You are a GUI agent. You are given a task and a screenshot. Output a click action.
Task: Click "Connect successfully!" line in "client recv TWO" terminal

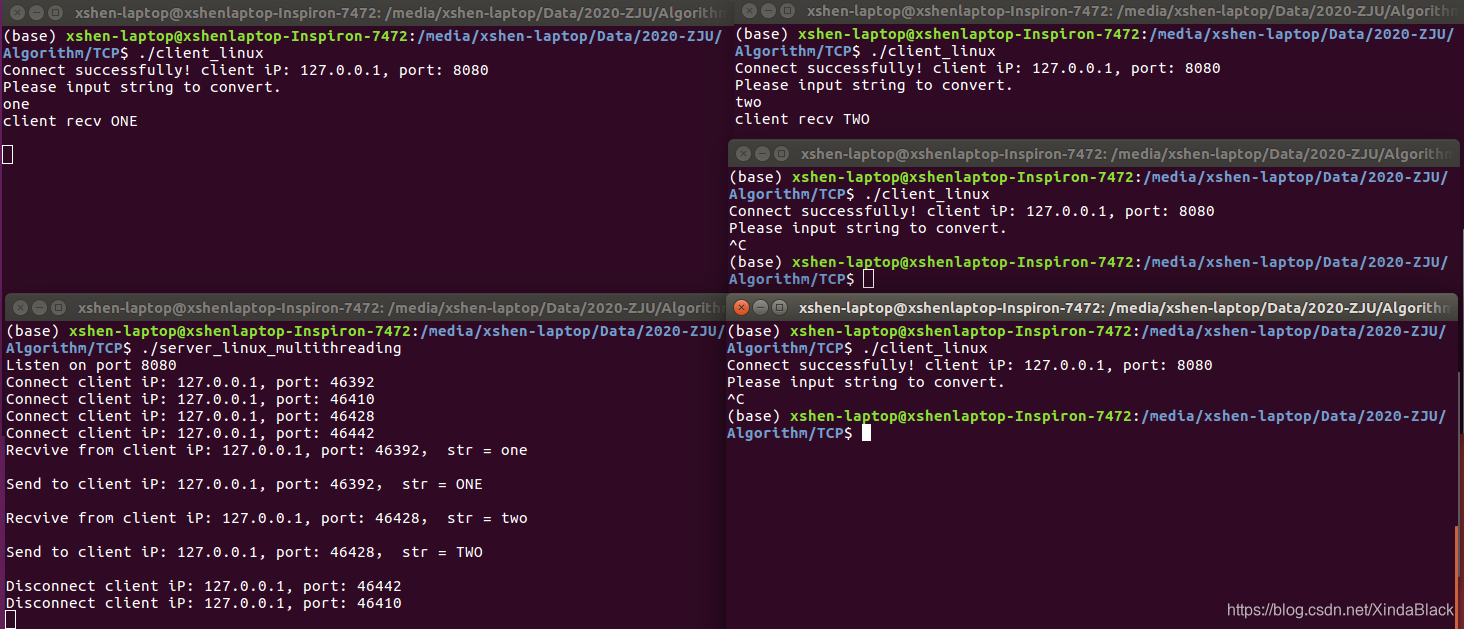[978, 68]
